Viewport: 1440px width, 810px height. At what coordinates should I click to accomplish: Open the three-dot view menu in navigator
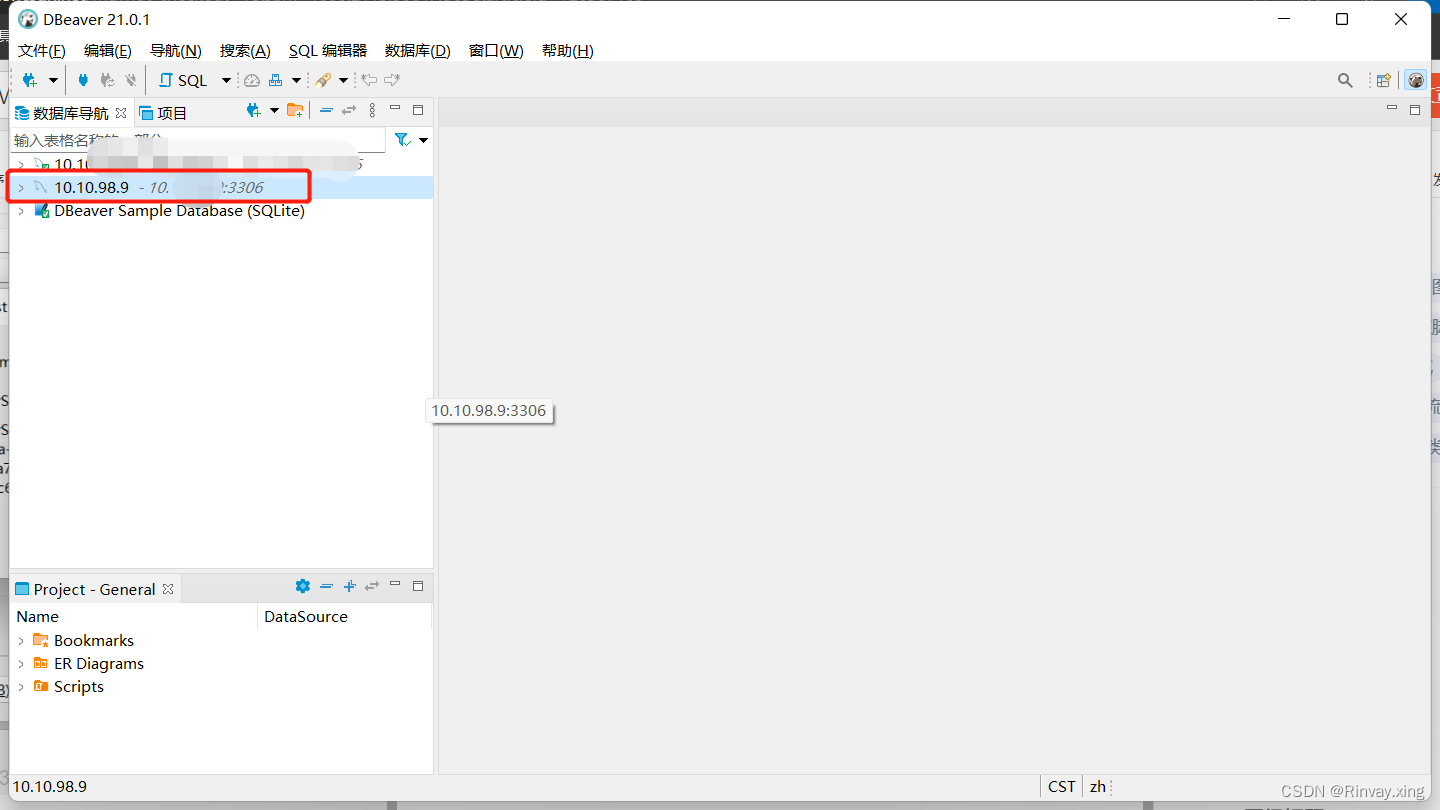372,110
